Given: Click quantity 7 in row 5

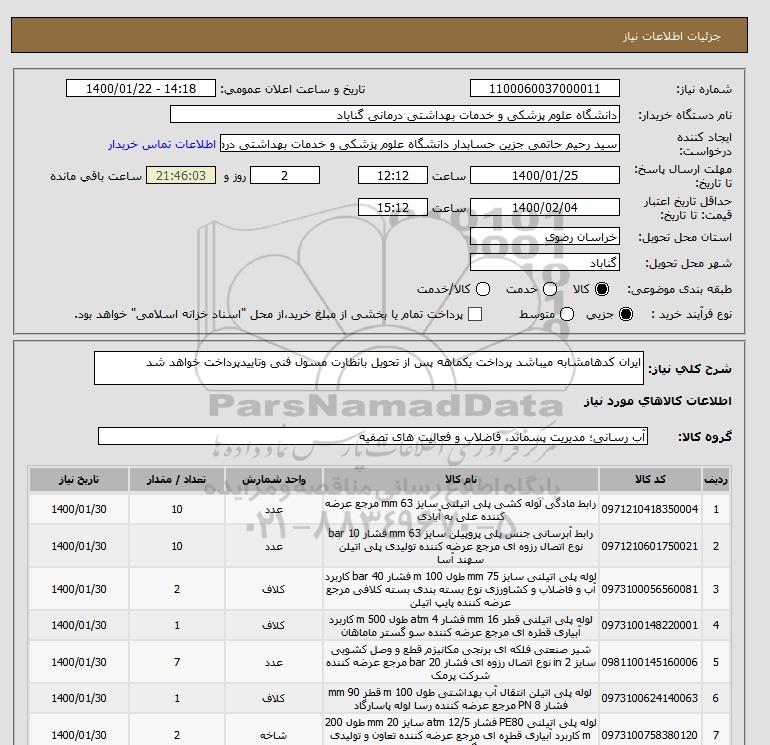Looking at the screenshot, I should [177, 662].
